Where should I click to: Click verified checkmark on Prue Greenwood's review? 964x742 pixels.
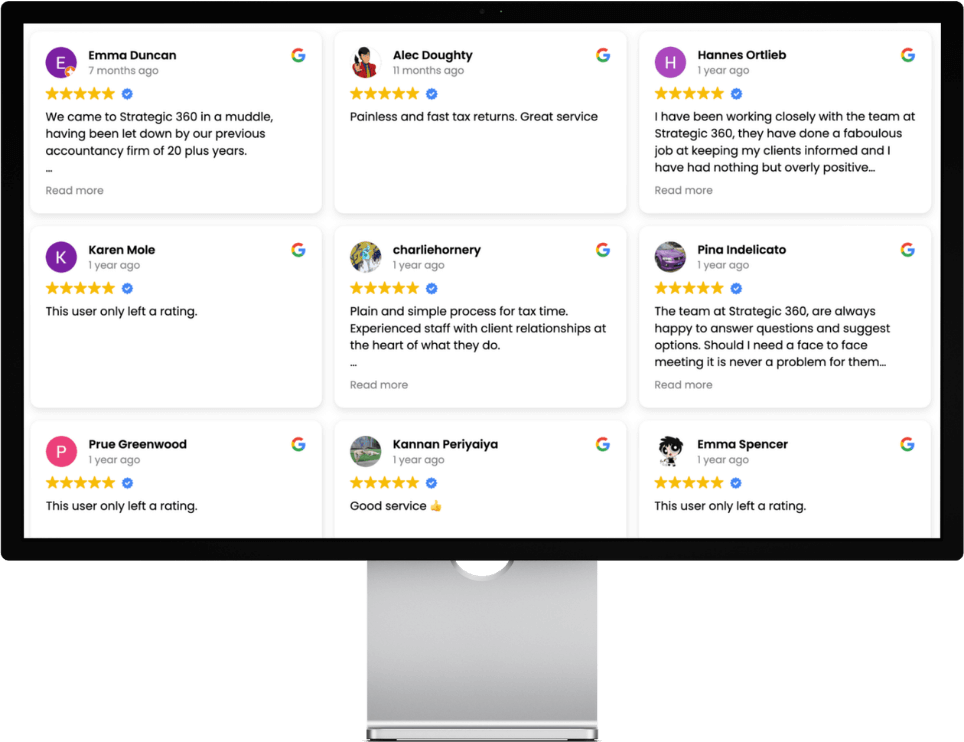[127, 483]
